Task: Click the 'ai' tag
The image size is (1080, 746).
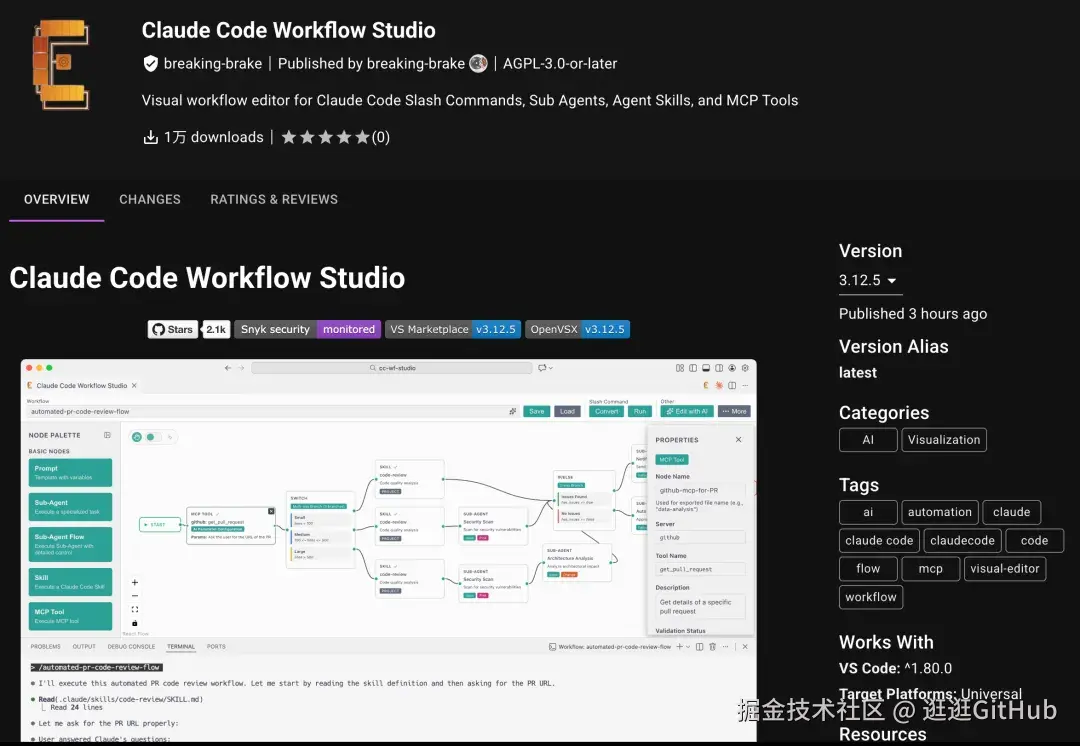Action: (x=868, y=512)
